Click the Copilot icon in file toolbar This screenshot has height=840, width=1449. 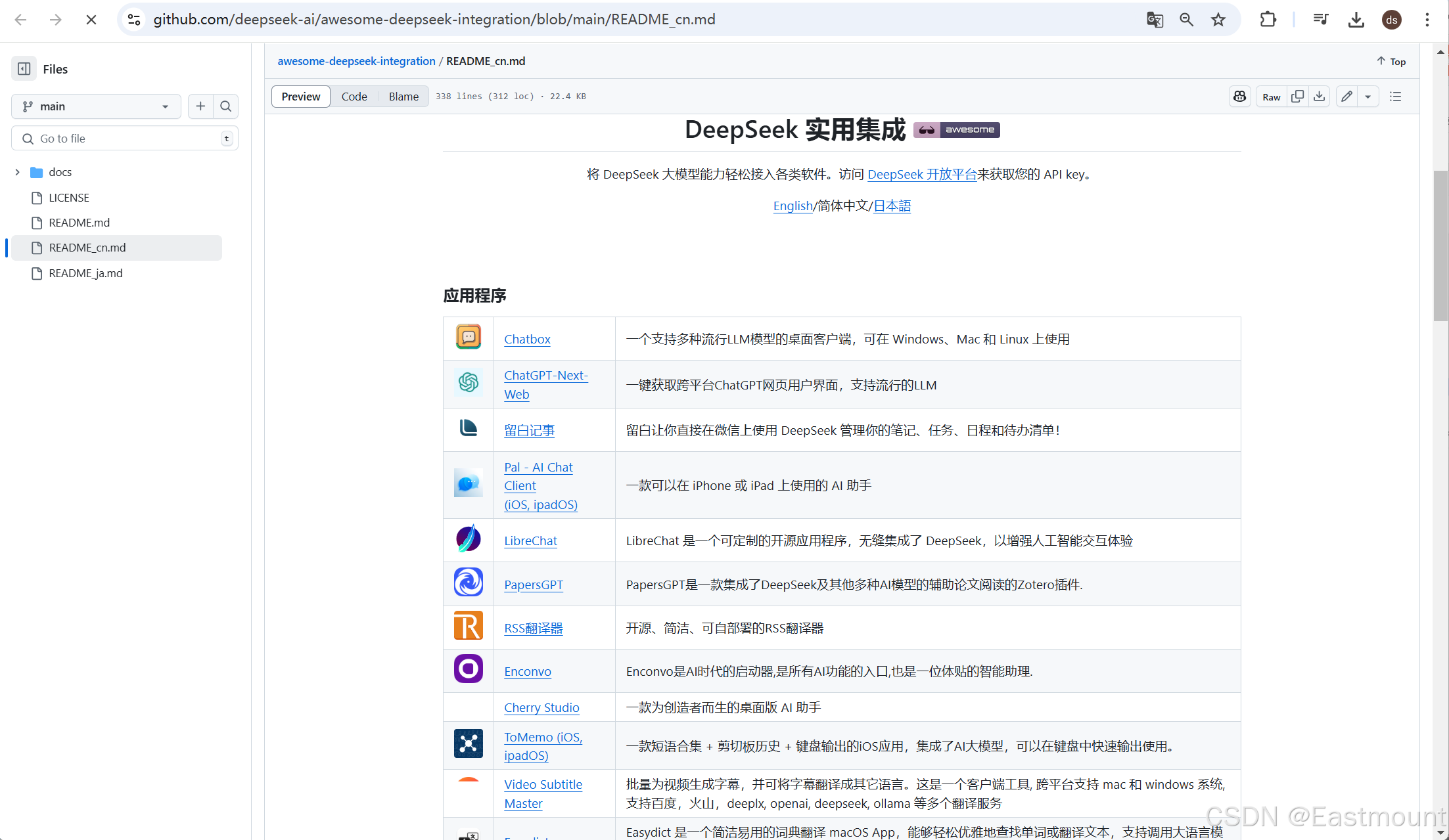pyautogui.click(x=1239, y=97)
